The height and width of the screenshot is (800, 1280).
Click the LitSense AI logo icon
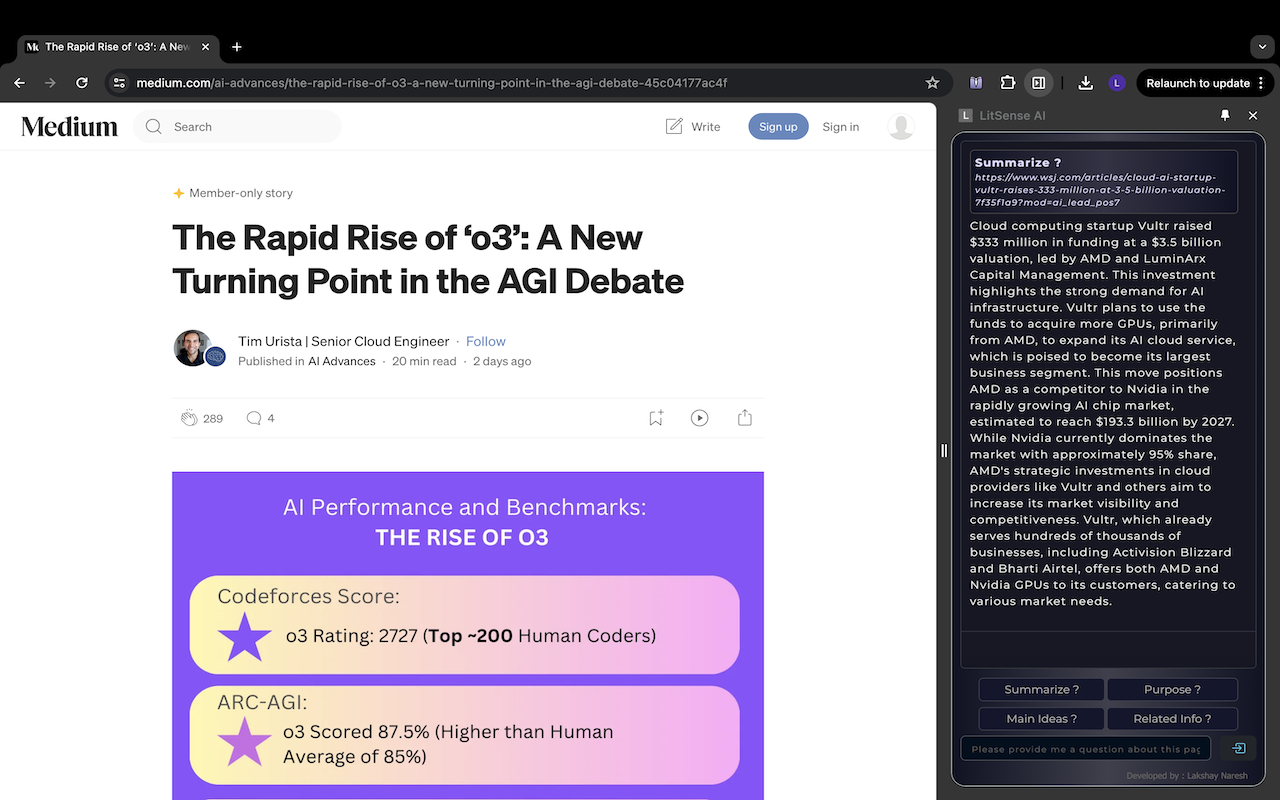pos(965,115)
